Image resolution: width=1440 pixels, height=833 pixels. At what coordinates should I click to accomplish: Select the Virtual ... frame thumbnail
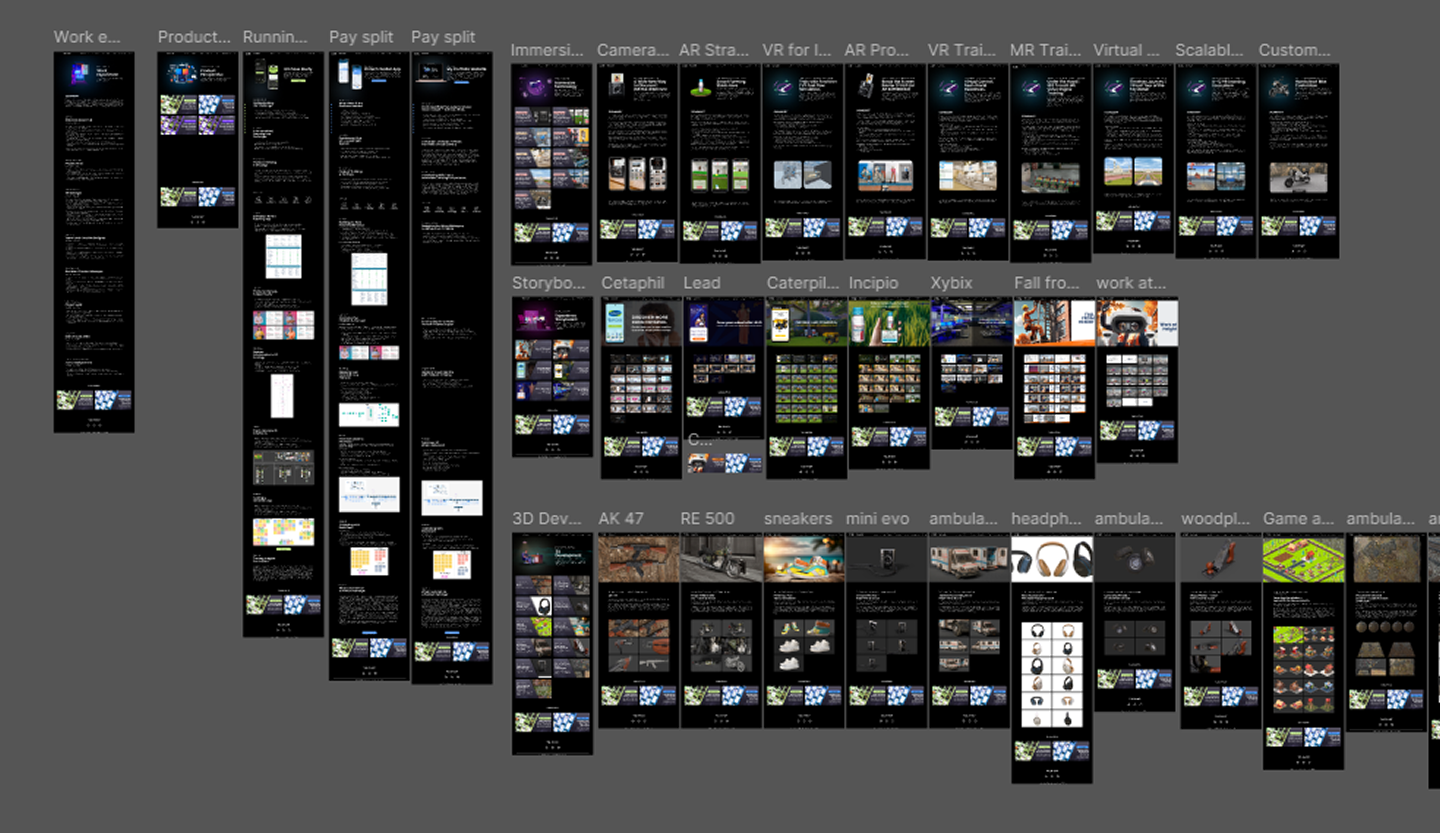tap(1133, 159)
